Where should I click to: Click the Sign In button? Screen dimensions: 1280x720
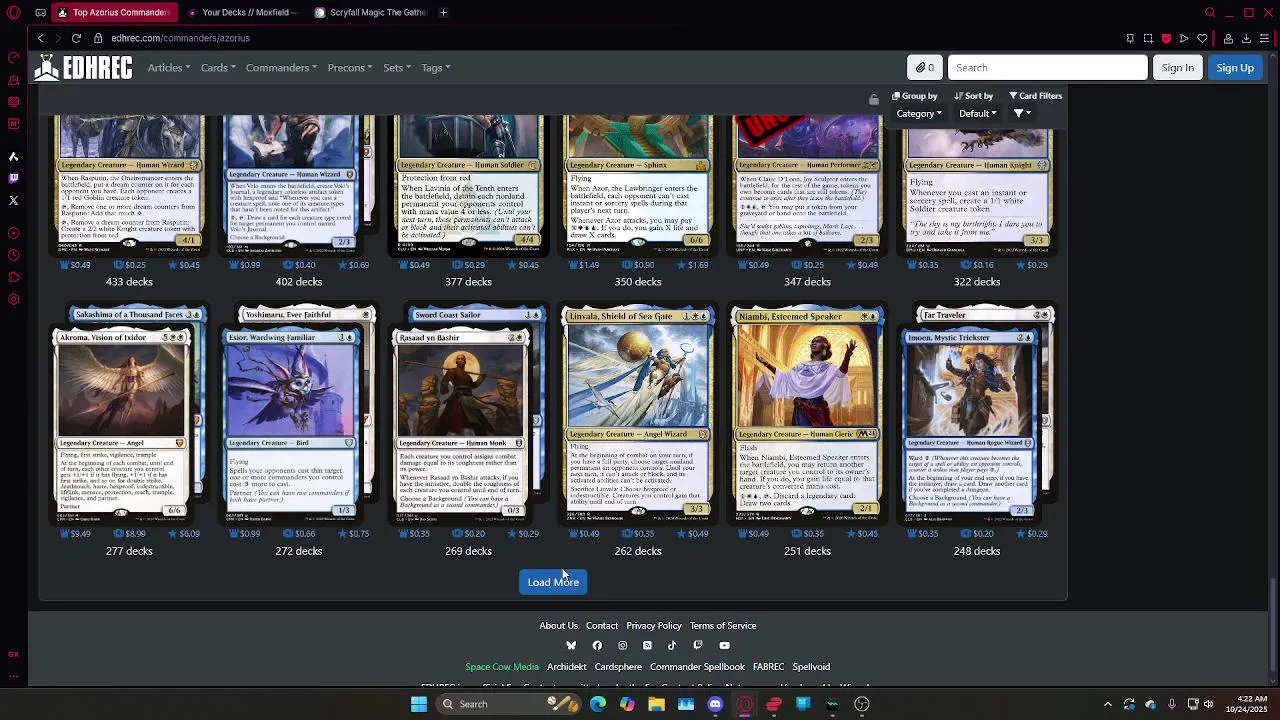tap(1177, 67)
